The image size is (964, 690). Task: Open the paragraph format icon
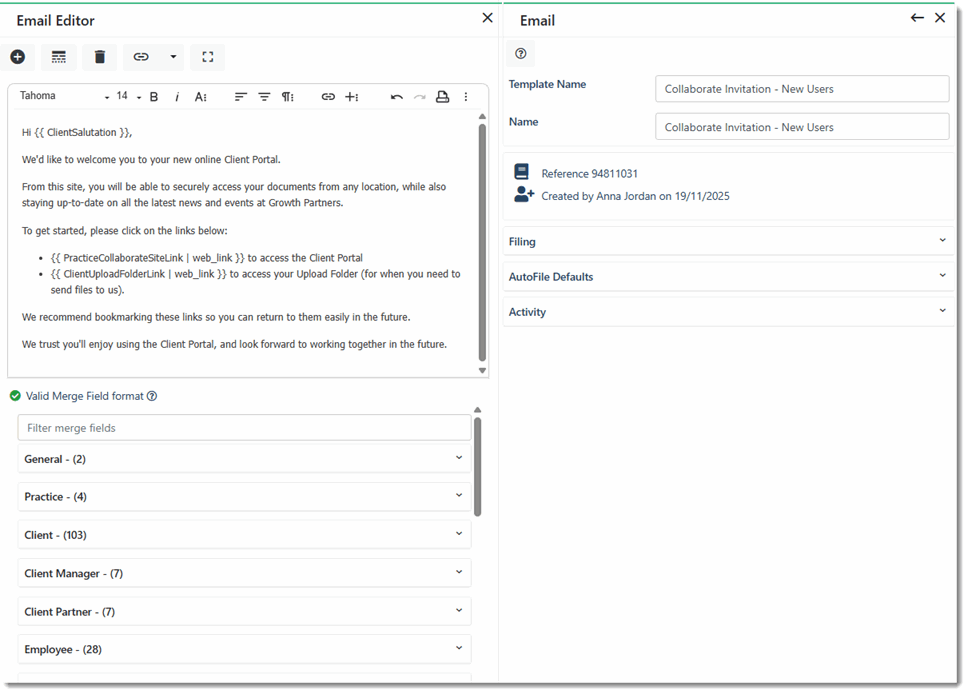click(x=288, y=97)
